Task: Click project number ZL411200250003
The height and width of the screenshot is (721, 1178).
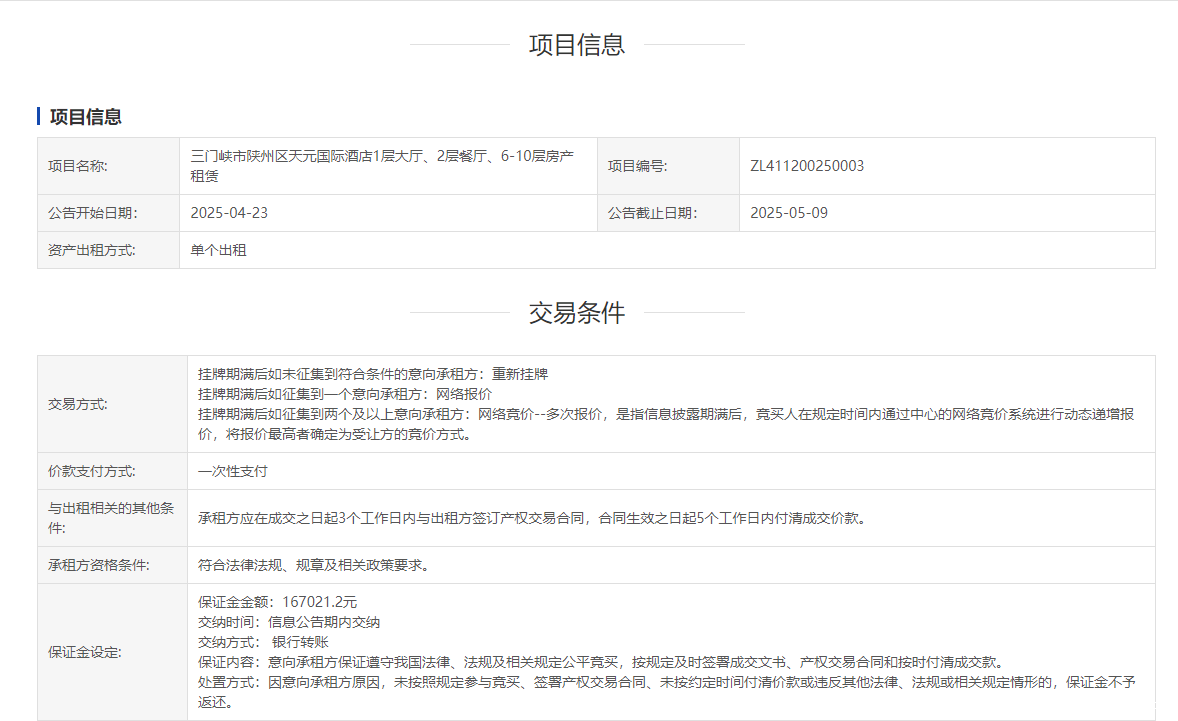Action: coord(807,166)
